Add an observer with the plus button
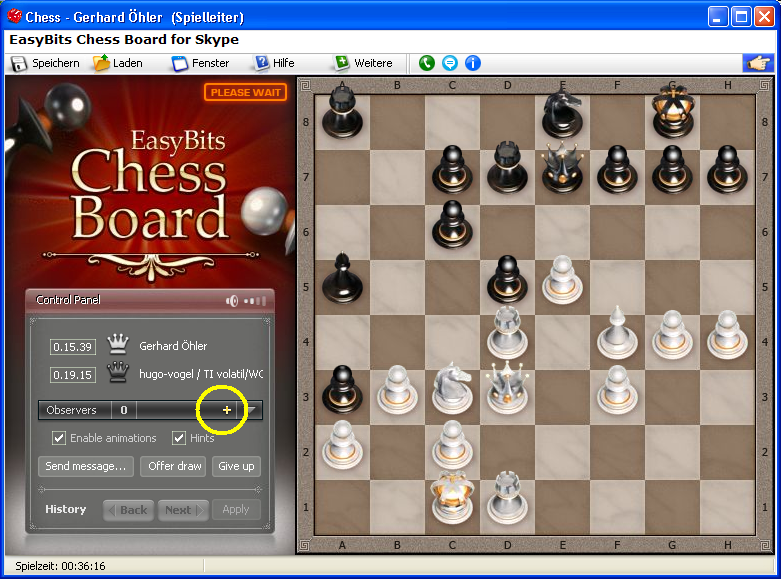 pyautogui.click(x=227, y=410)
